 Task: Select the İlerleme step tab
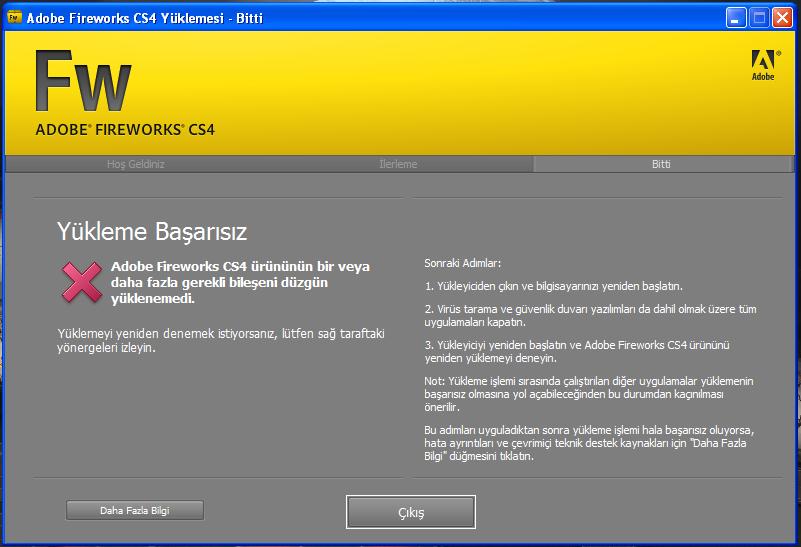pyautogui.click(x=398, y=164)
